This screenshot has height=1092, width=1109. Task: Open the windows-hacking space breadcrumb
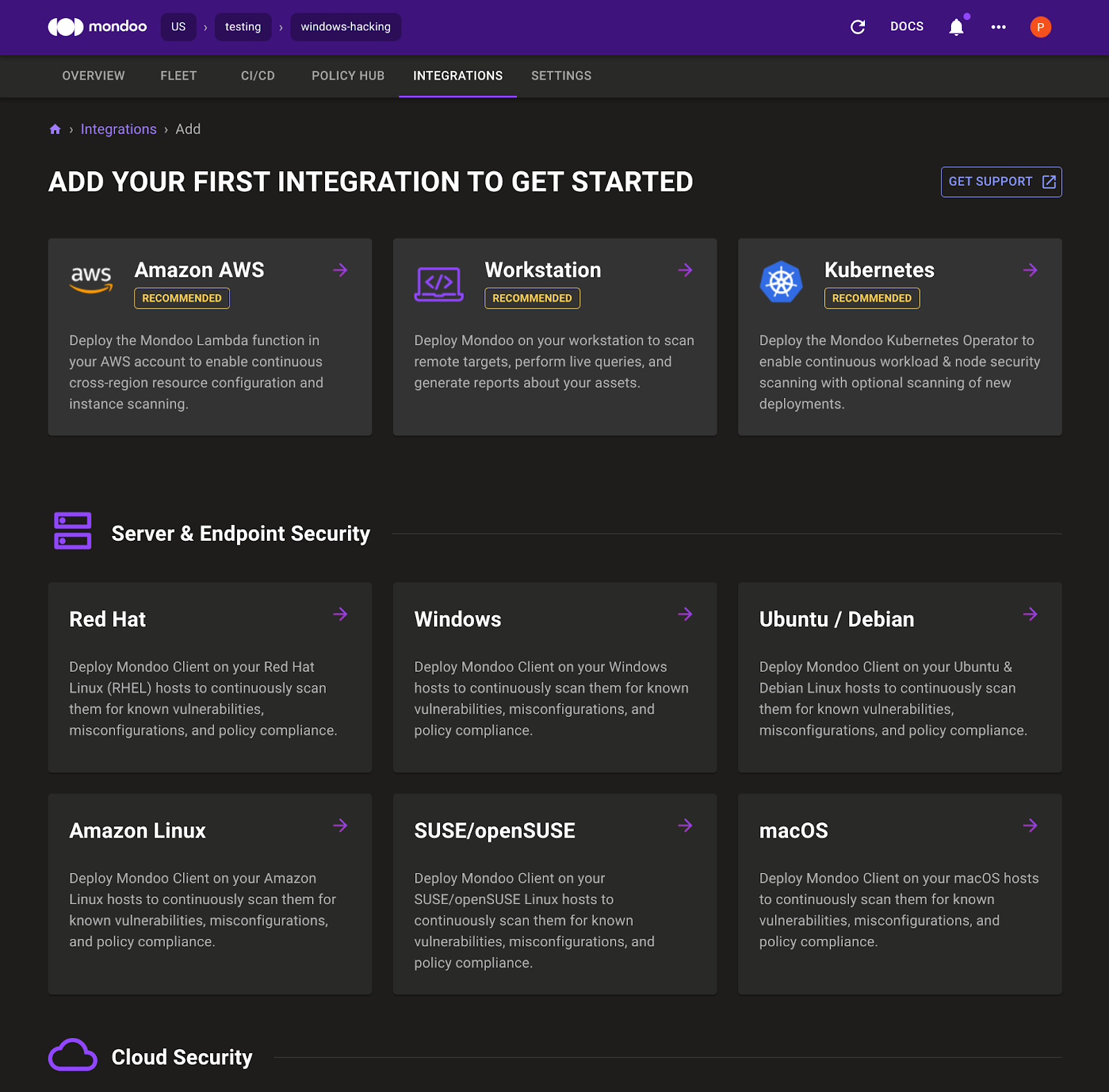345,27
